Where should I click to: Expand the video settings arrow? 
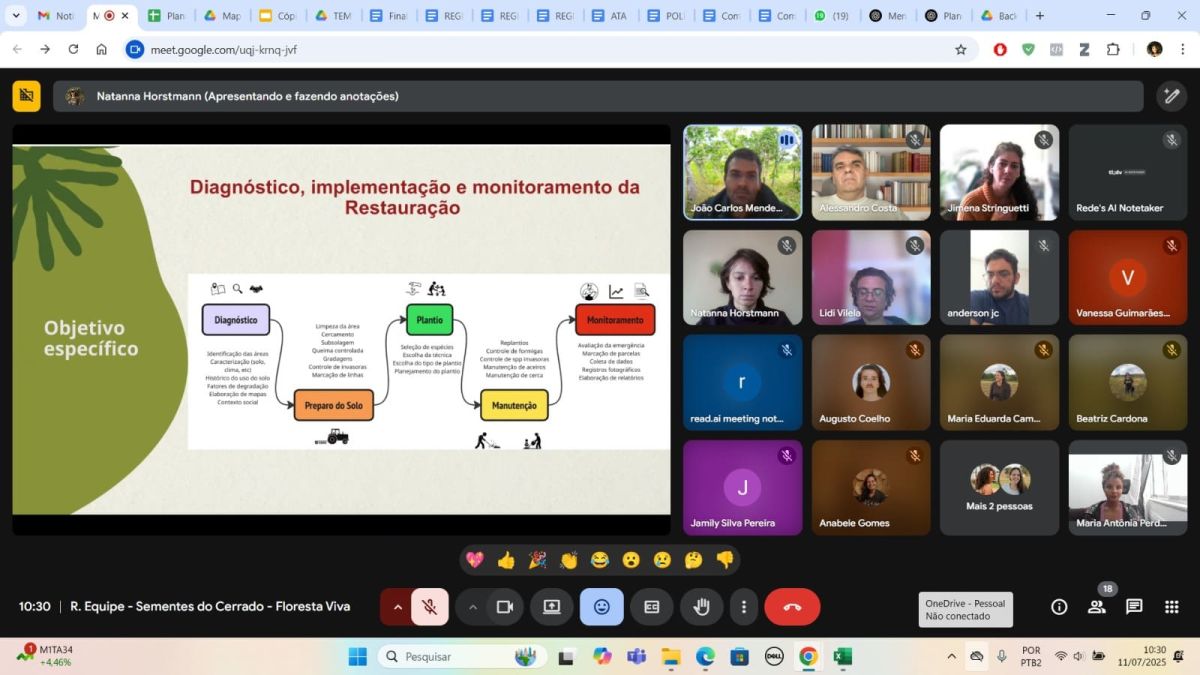pos(473,607)
